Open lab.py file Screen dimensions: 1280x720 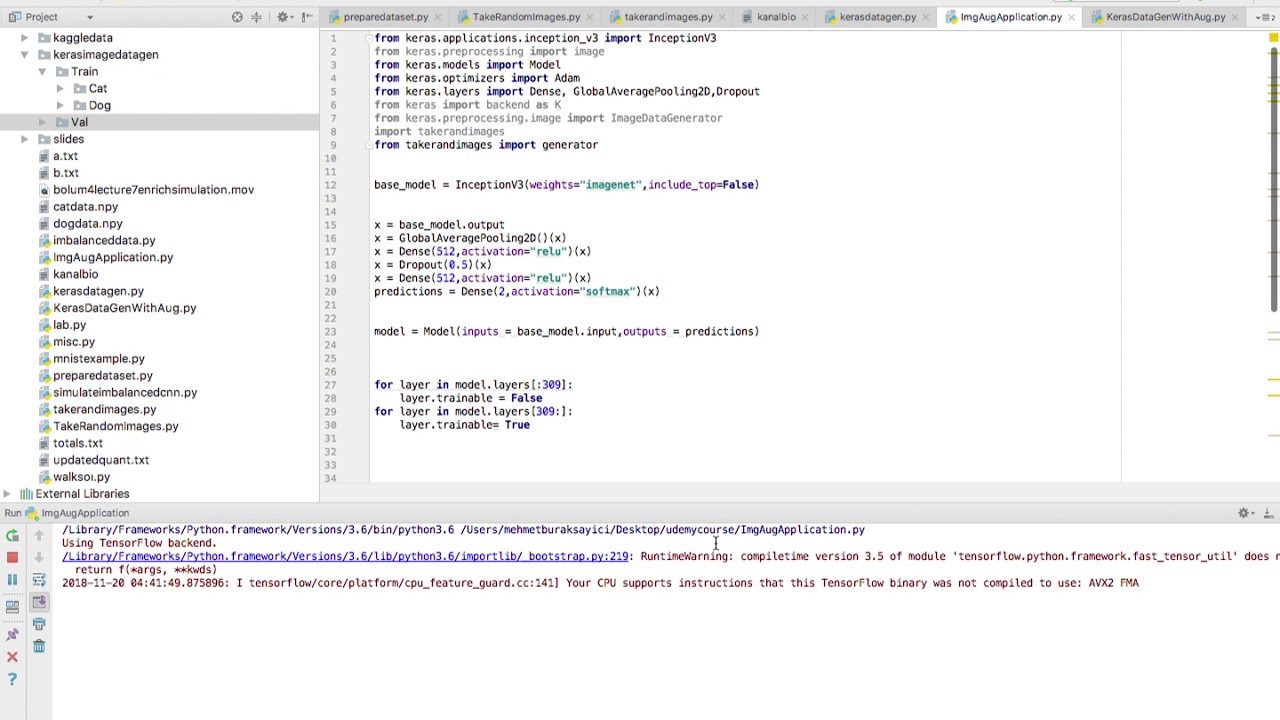[69, 325]
